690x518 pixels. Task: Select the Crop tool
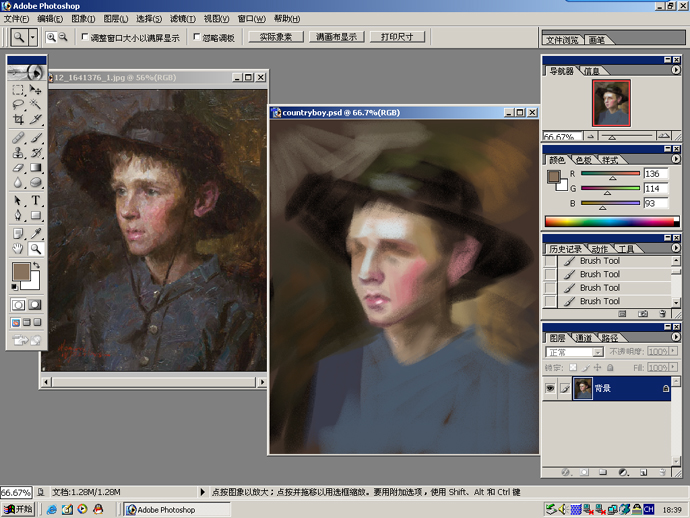(18, 119)
